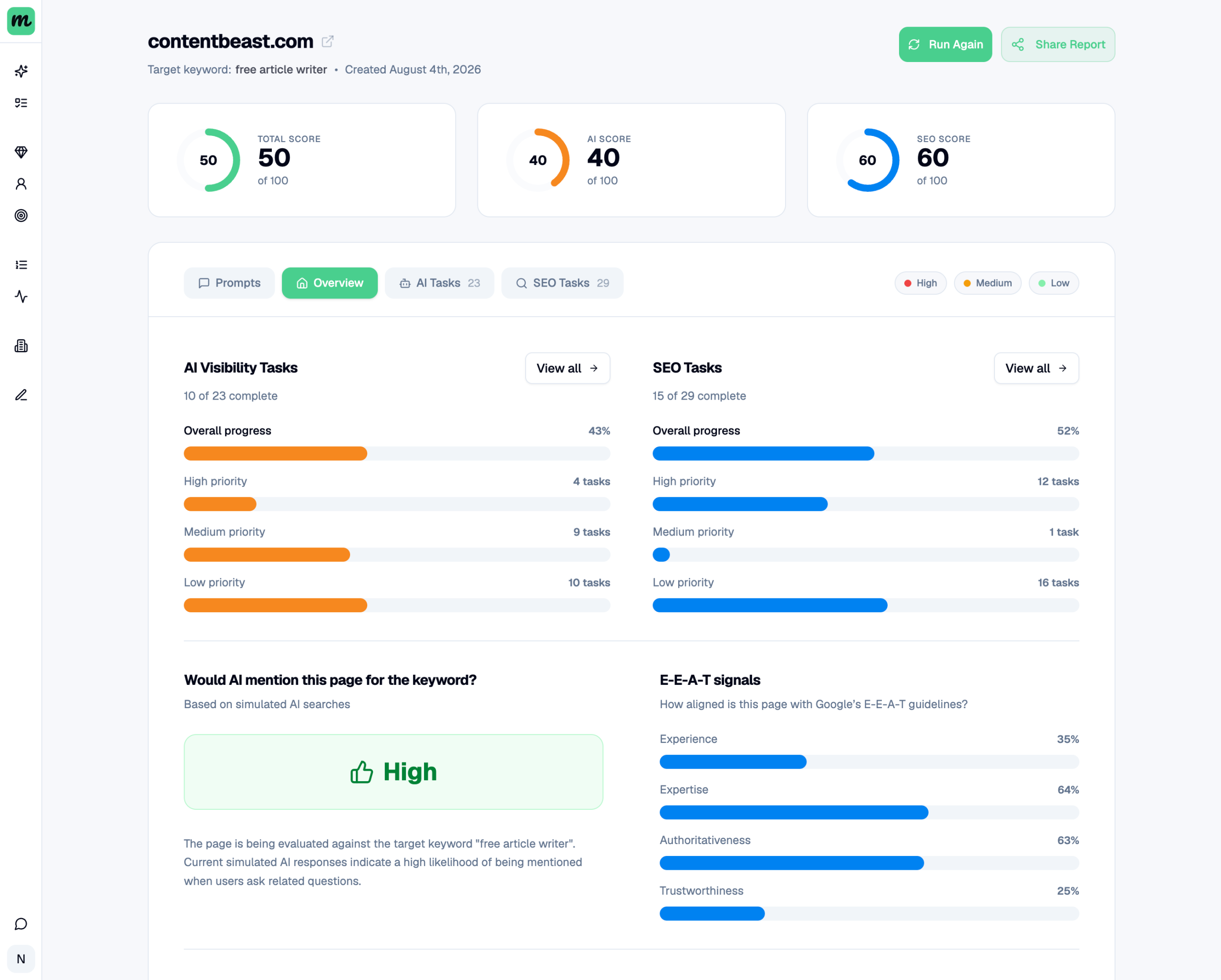Click the '52%' SEO progress value
1221x980 pixels.
click(1067, 431)
